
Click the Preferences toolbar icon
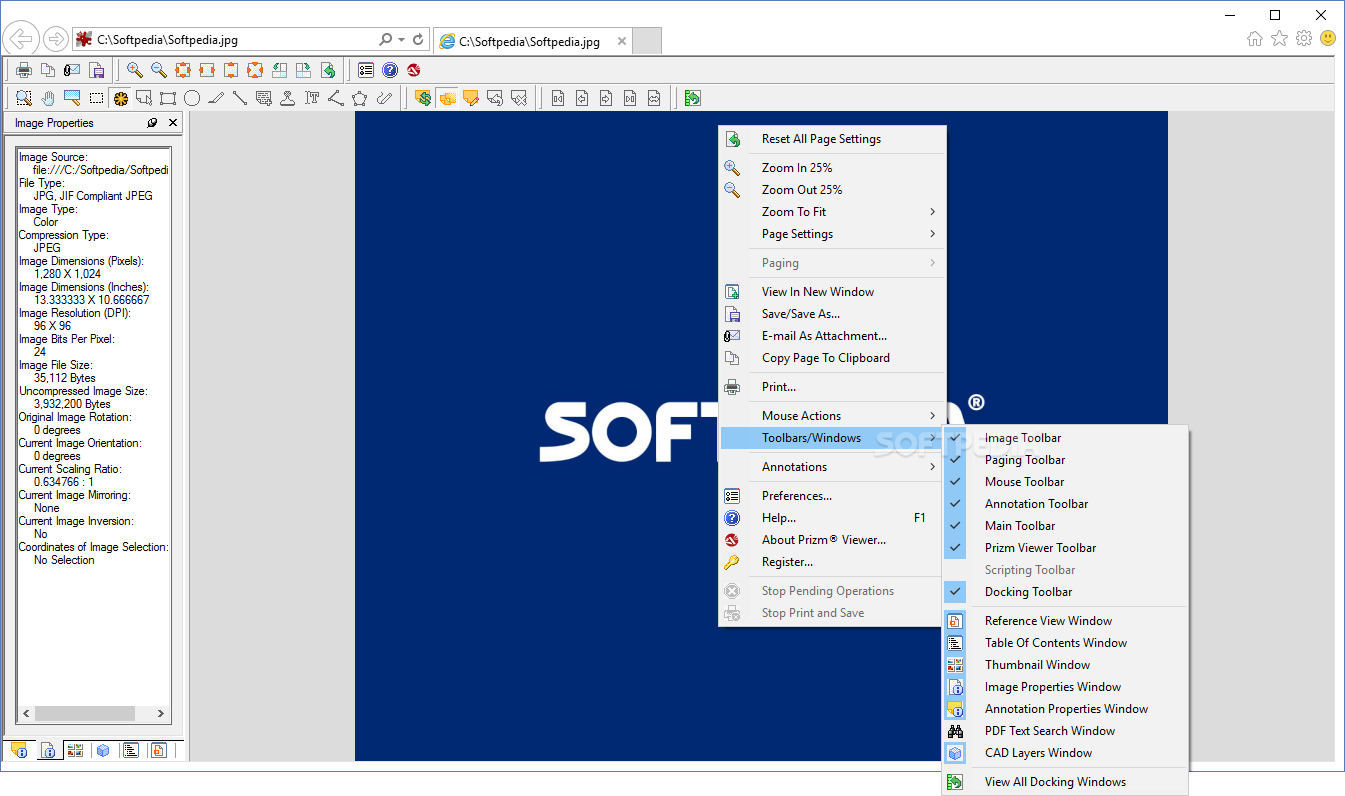(x=366, y=70)
